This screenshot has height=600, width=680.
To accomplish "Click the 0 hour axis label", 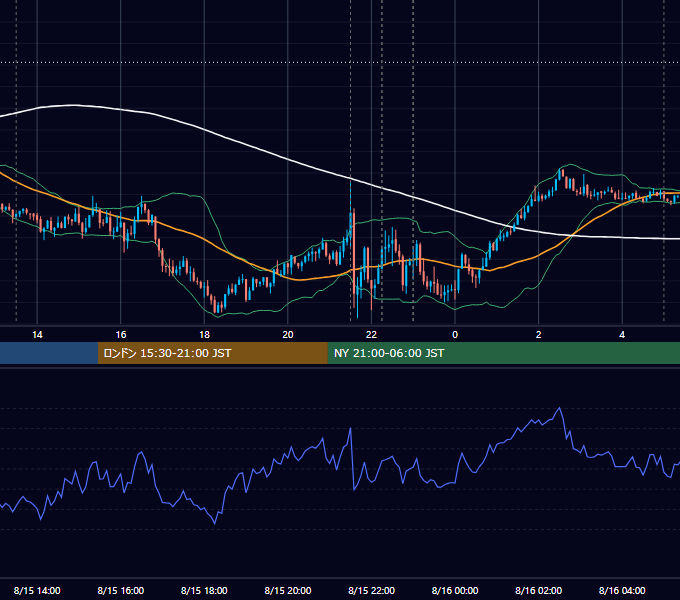I will [455, 335].
